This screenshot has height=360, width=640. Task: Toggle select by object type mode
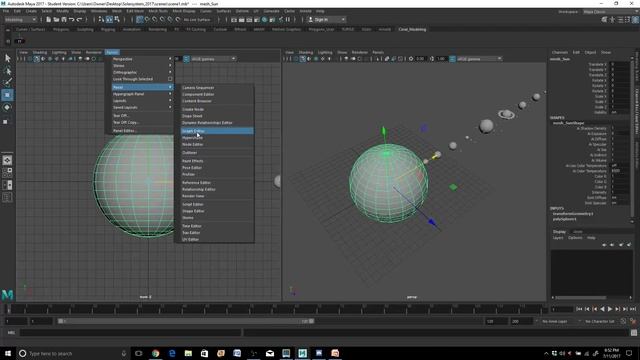pos(109,20)
